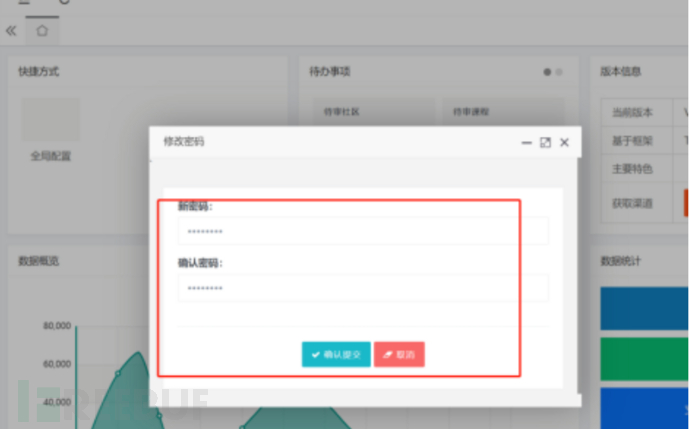The height and width of the screenshot is (429, 690).
Task: Click the 数据概览 chart data point
Action: click(x=117, y=373)
